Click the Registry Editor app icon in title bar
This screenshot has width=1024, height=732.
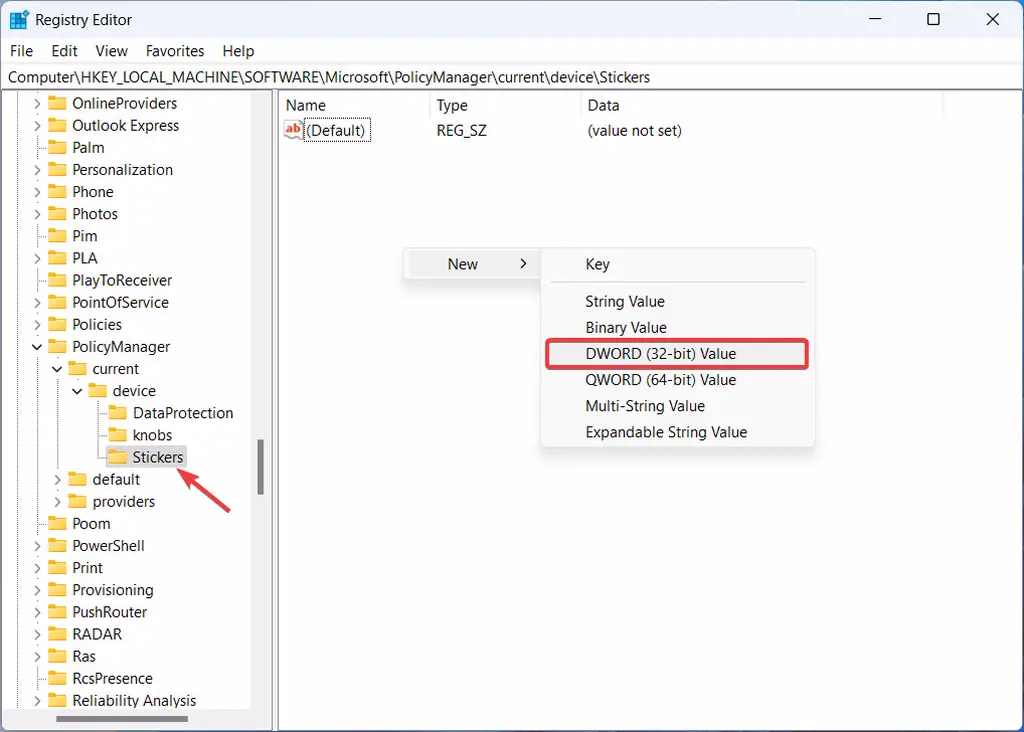coord(18,20)
